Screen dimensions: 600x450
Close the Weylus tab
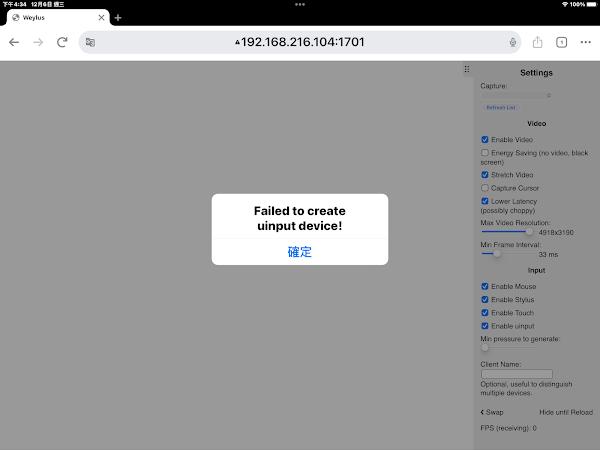tap(101, 18)
